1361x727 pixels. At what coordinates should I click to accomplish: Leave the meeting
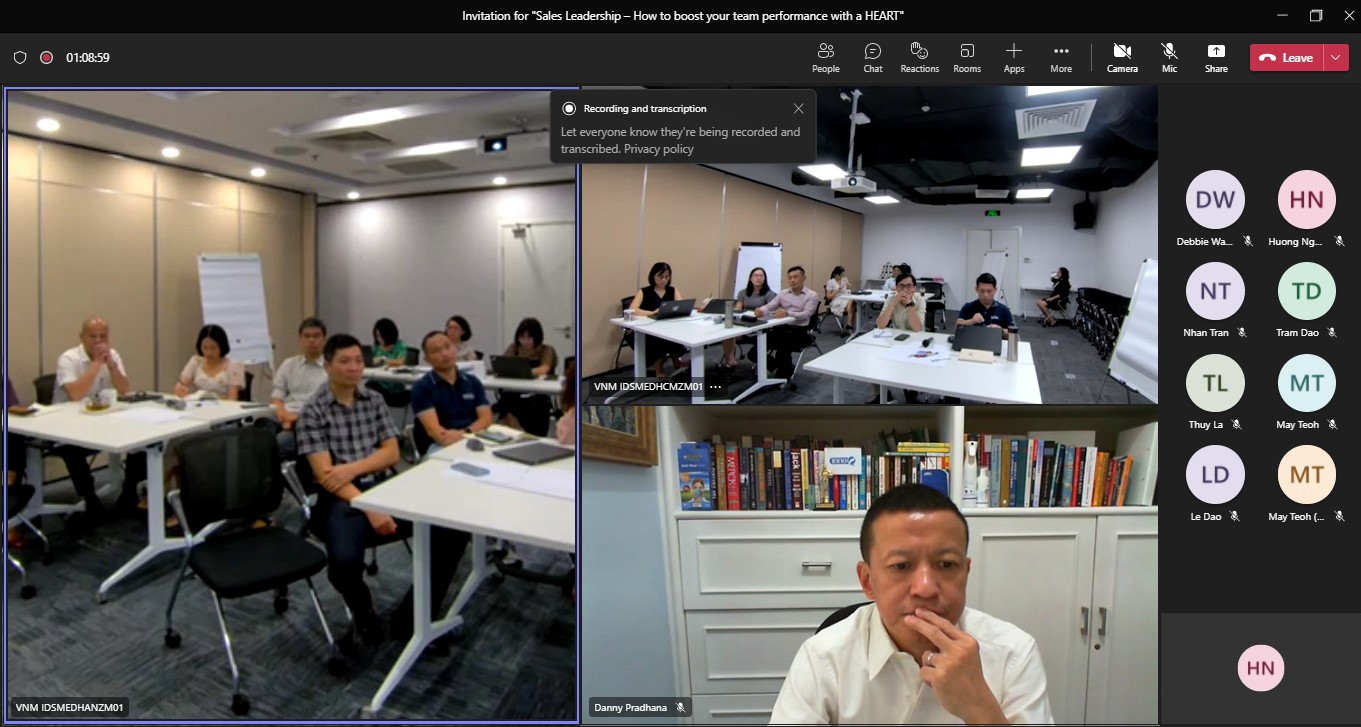pyautogui.click(x=1286, y=58)
